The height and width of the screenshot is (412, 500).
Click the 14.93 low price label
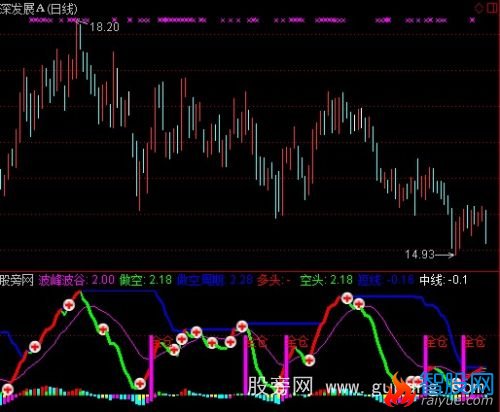point(420,255)
